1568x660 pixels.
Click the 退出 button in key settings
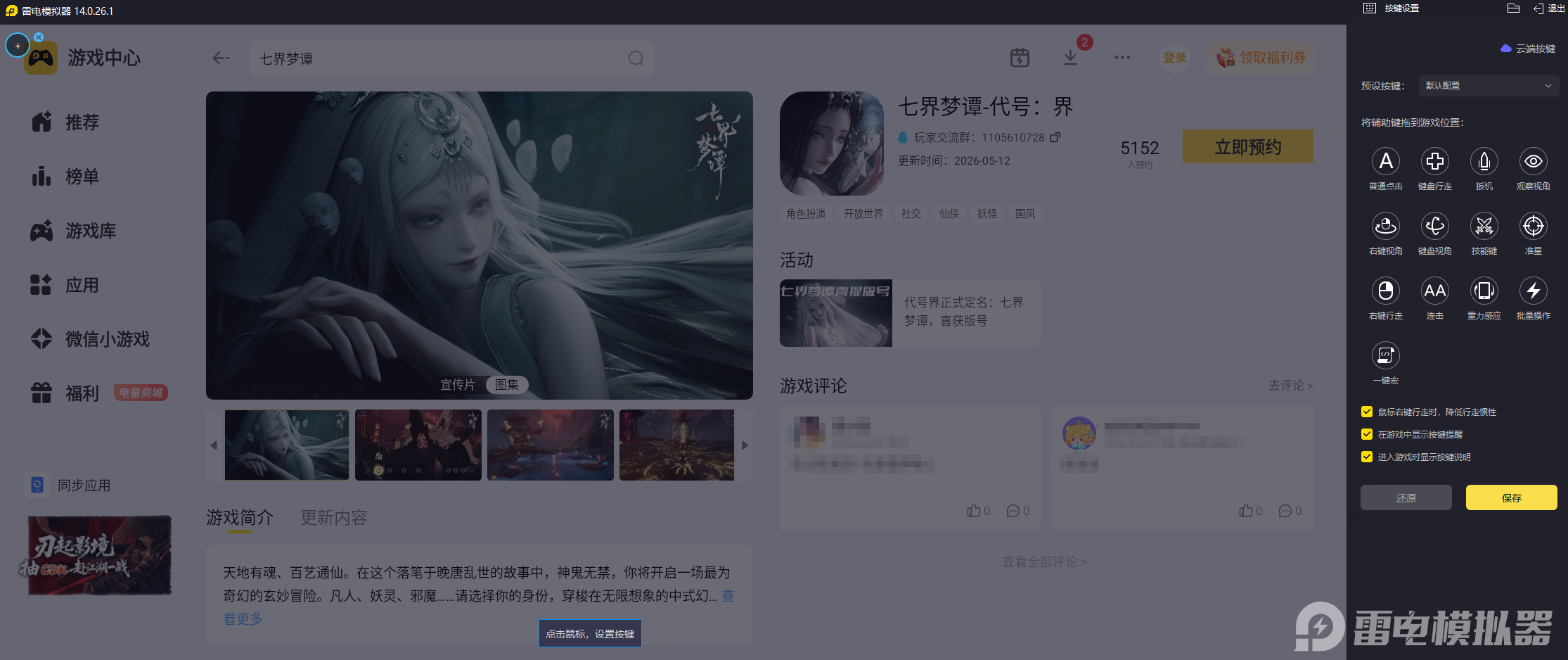[1549, 8]
